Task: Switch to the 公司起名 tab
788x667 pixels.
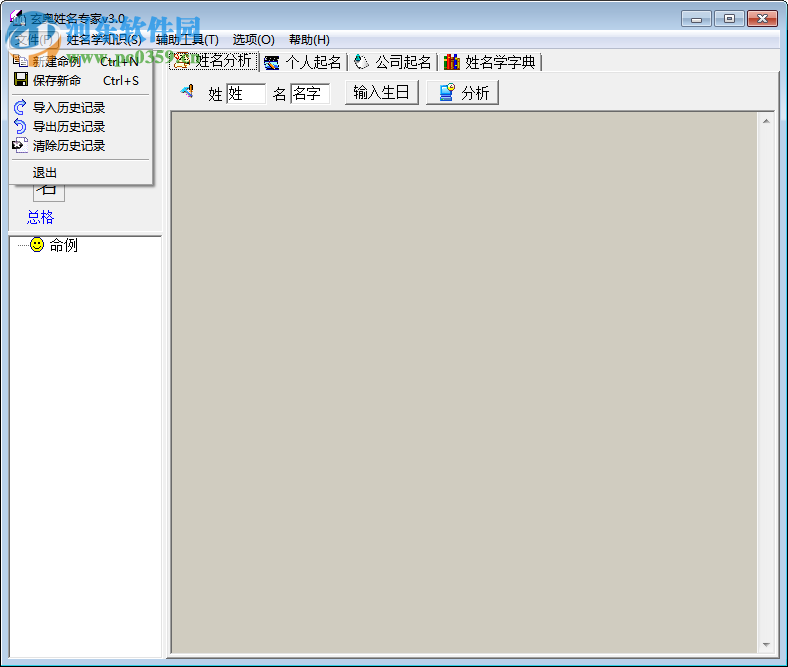Action: [392, 62]
